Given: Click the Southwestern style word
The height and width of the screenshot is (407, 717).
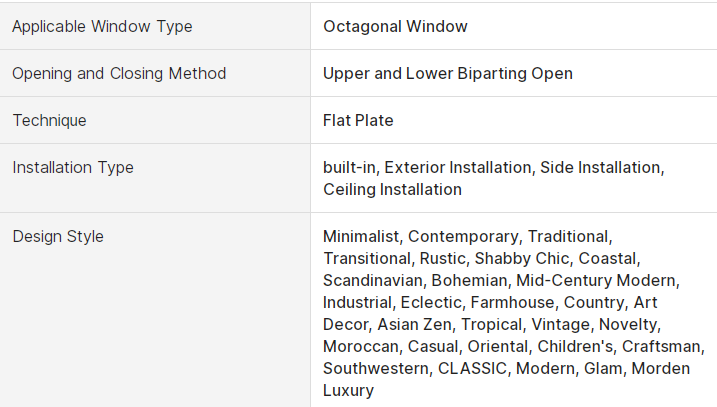Looking at the screenshot, I should point(375,368).
